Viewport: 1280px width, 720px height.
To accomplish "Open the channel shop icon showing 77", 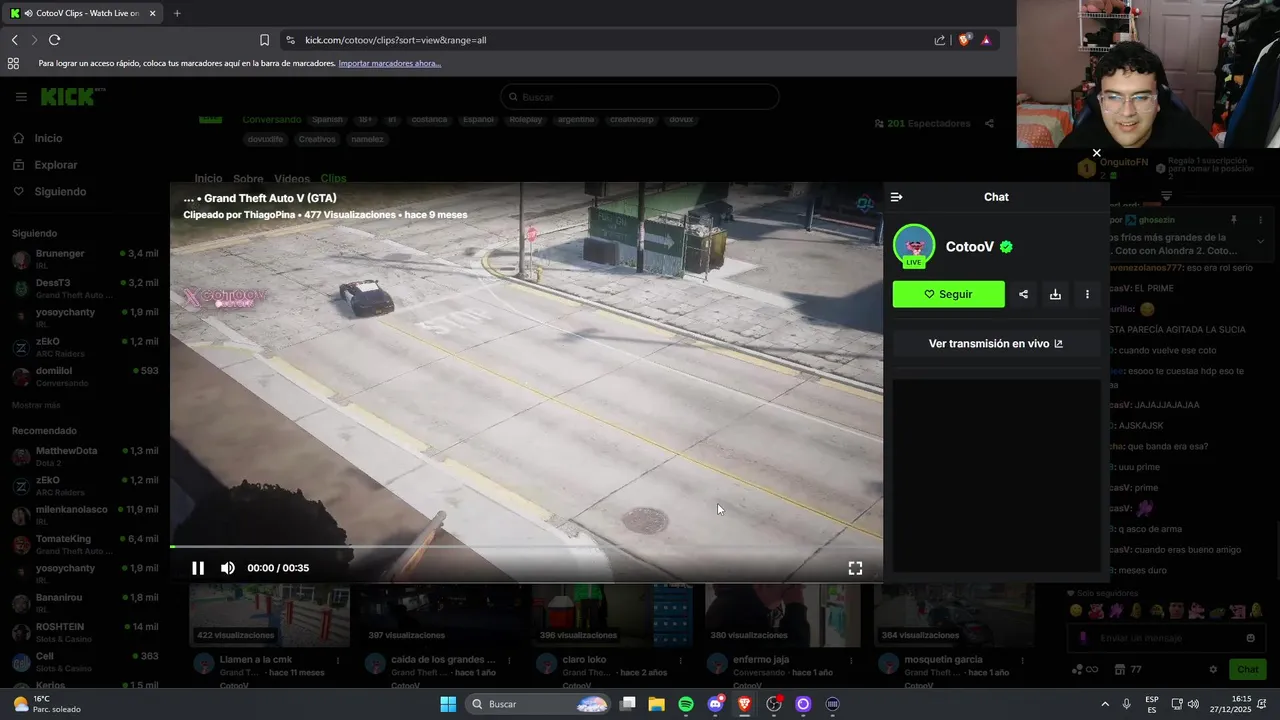I will click(1128, 670).
